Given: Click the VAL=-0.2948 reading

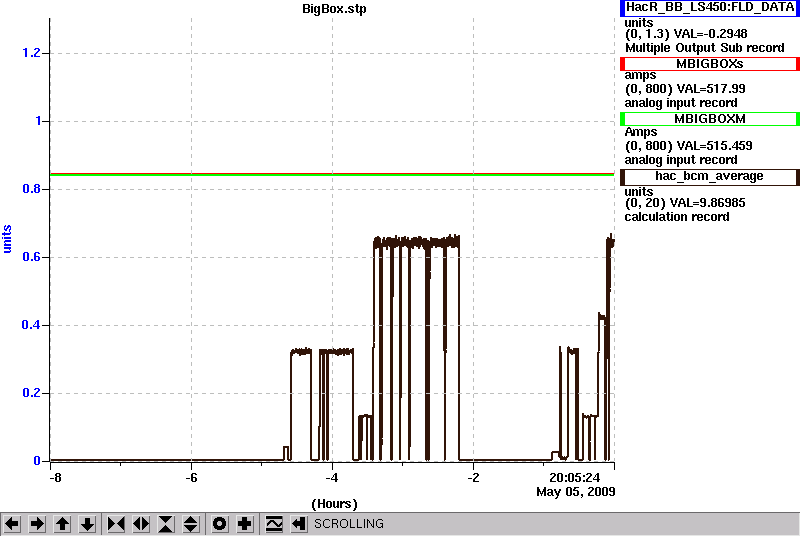Looking at the screenshot, I should [x=710, y=34].
